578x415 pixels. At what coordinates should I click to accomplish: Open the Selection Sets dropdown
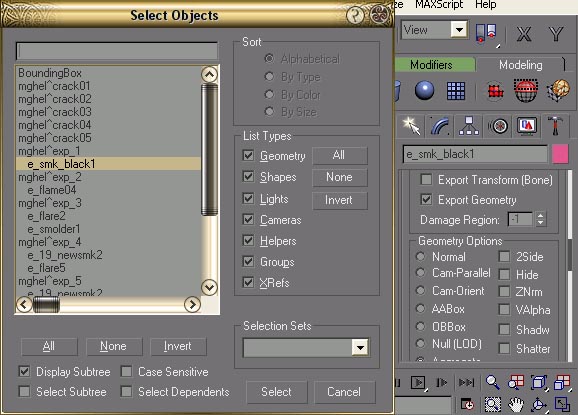click(360, 347)
